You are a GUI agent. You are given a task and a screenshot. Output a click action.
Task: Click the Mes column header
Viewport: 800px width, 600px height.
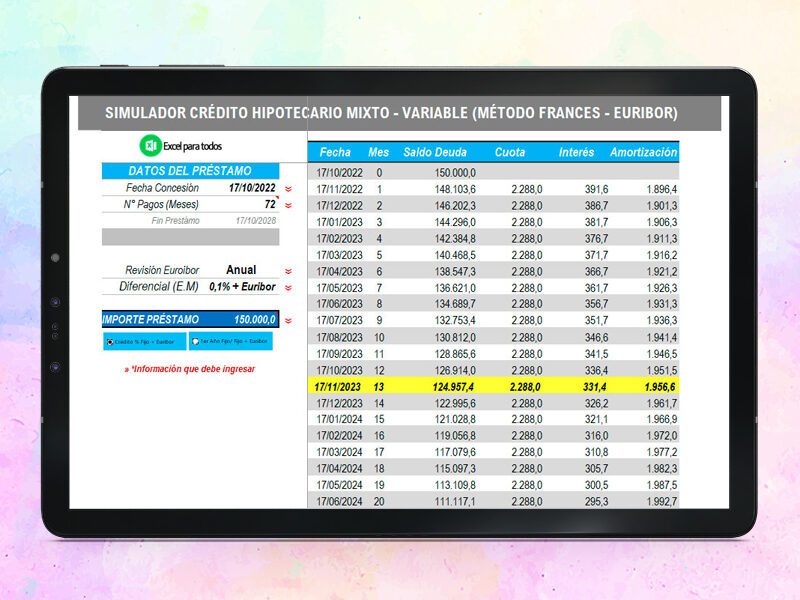pos(379,152)
